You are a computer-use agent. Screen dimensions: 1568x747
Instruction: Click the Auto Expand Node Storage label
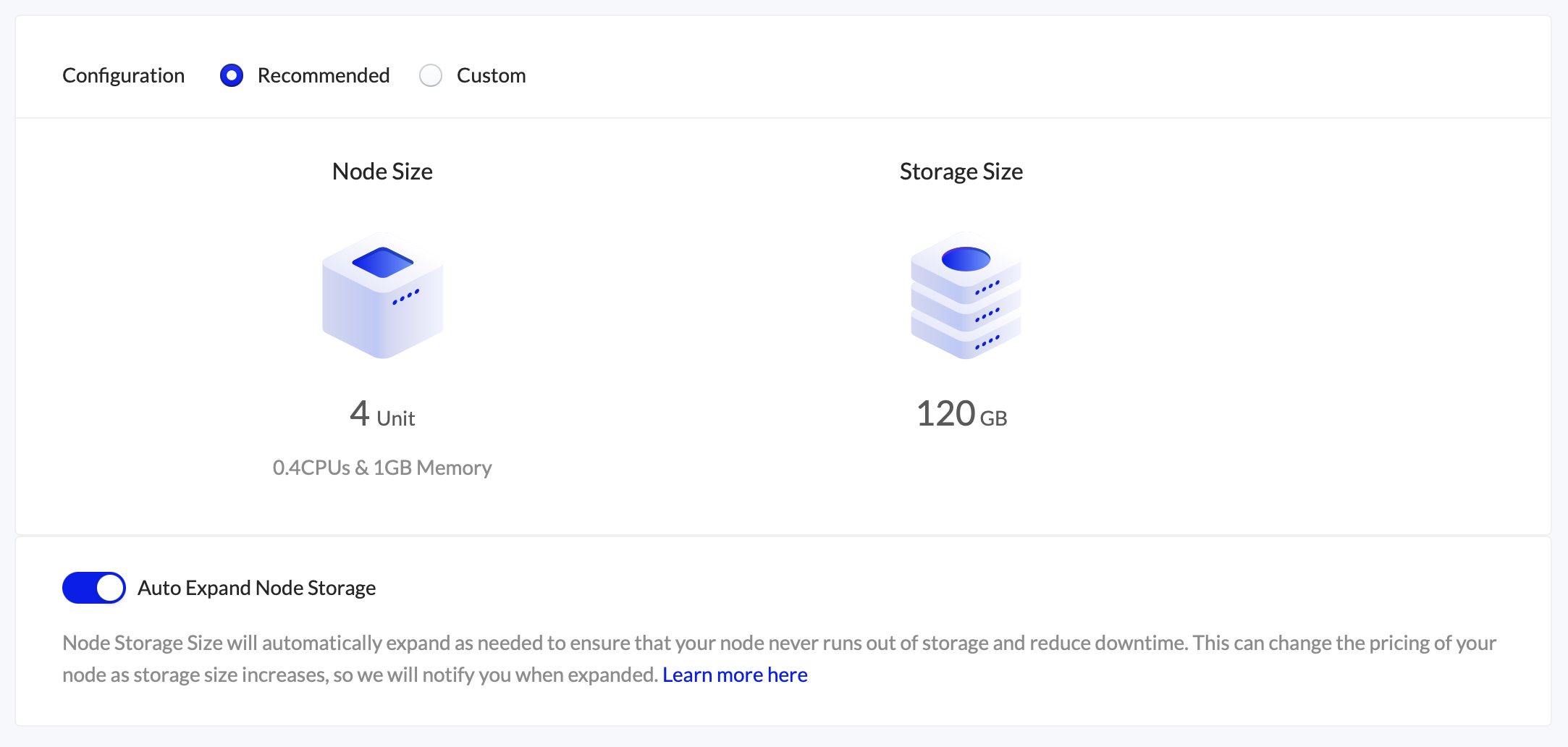256,588
